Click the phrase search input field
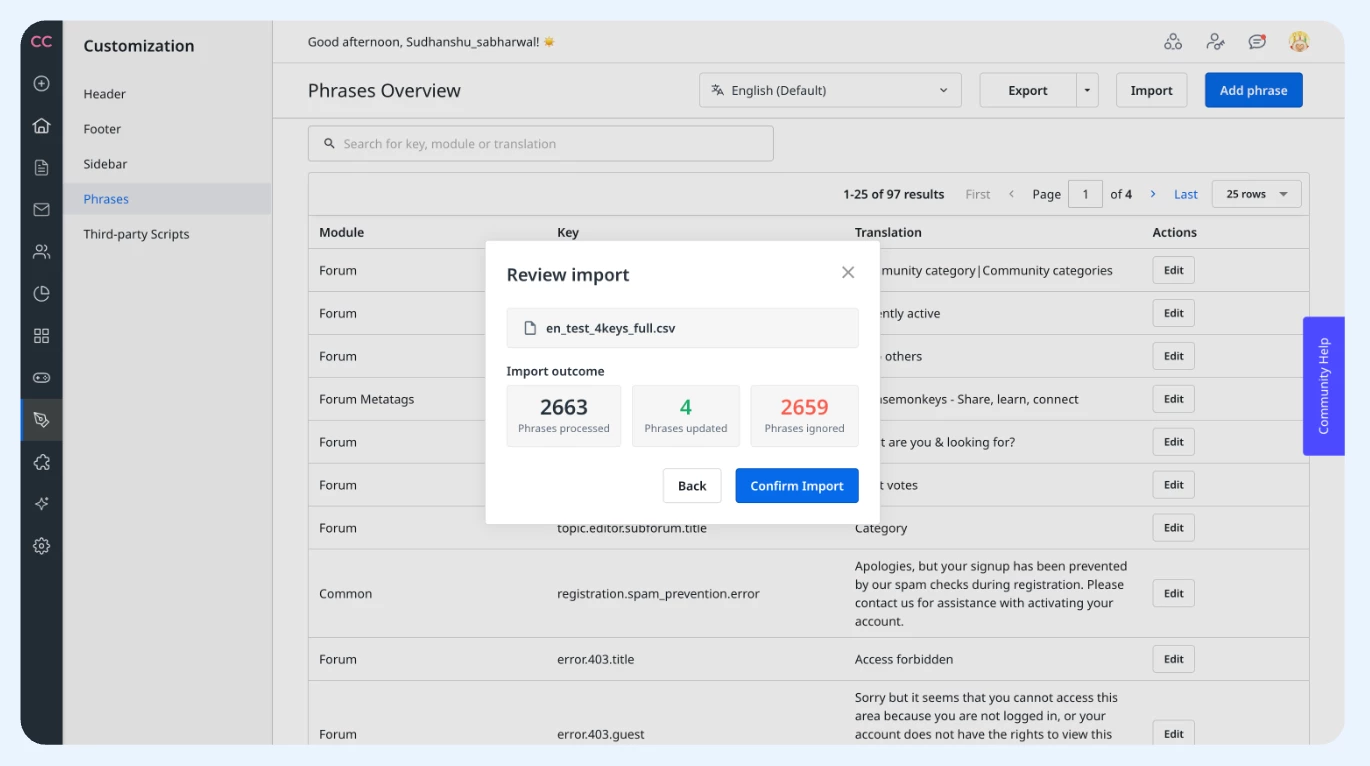Screen dimensions: 1370x766 pyautogui.click(x=541, y=144)
